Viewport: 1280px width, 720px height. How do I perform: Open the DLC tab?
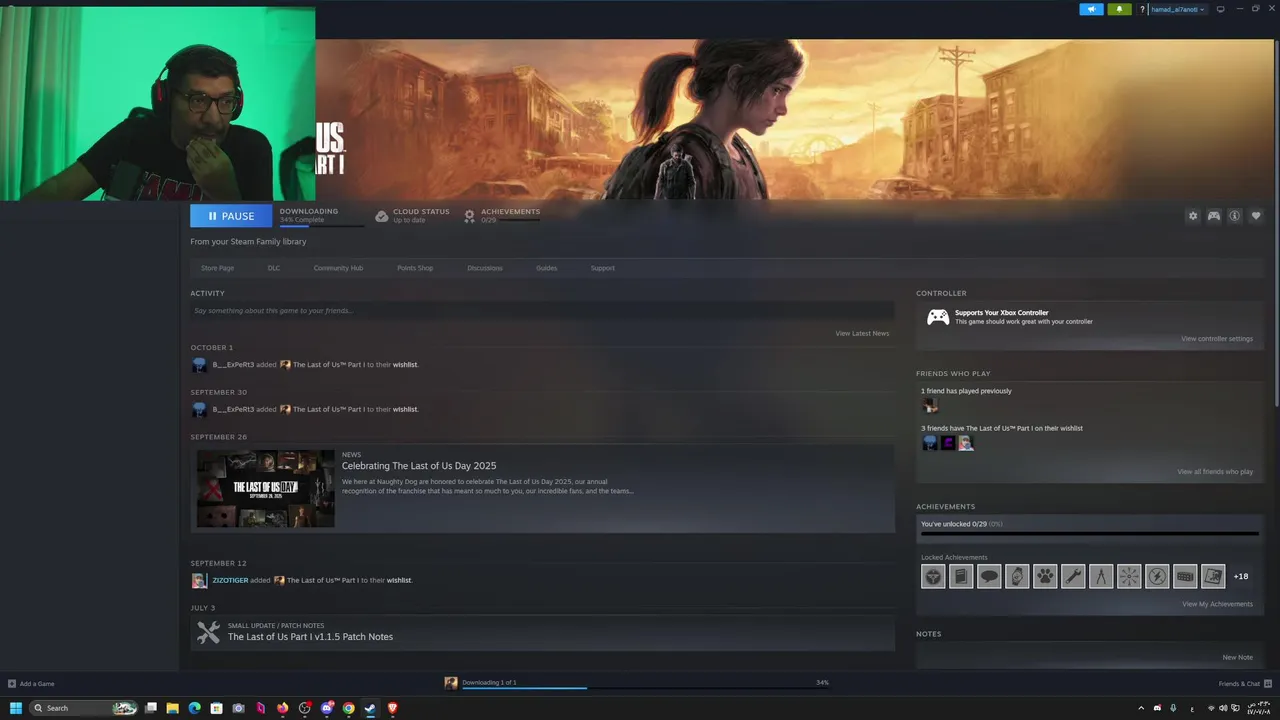coord(274,268)
